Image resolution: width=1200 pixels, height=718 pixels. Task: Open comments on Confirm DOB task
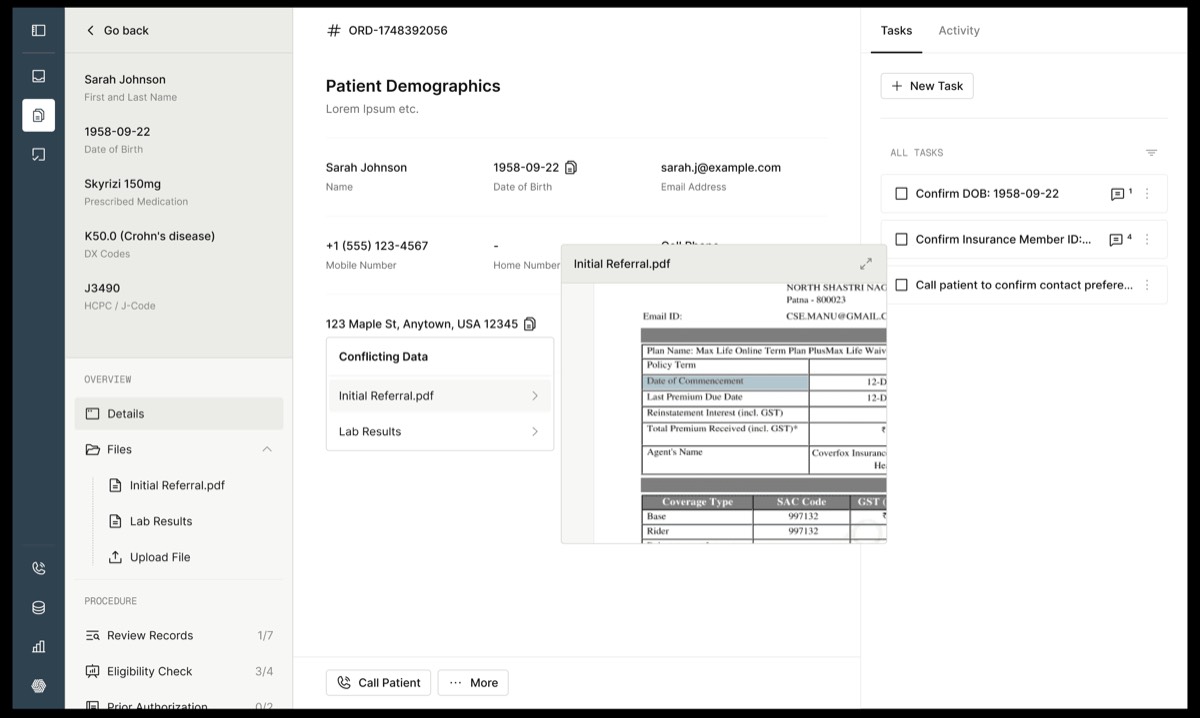1121,194
